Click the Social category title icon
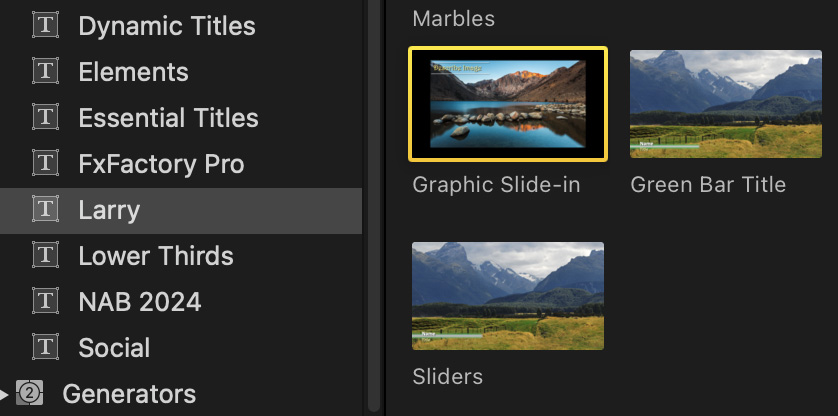The image size is (838, 416). 45,348
